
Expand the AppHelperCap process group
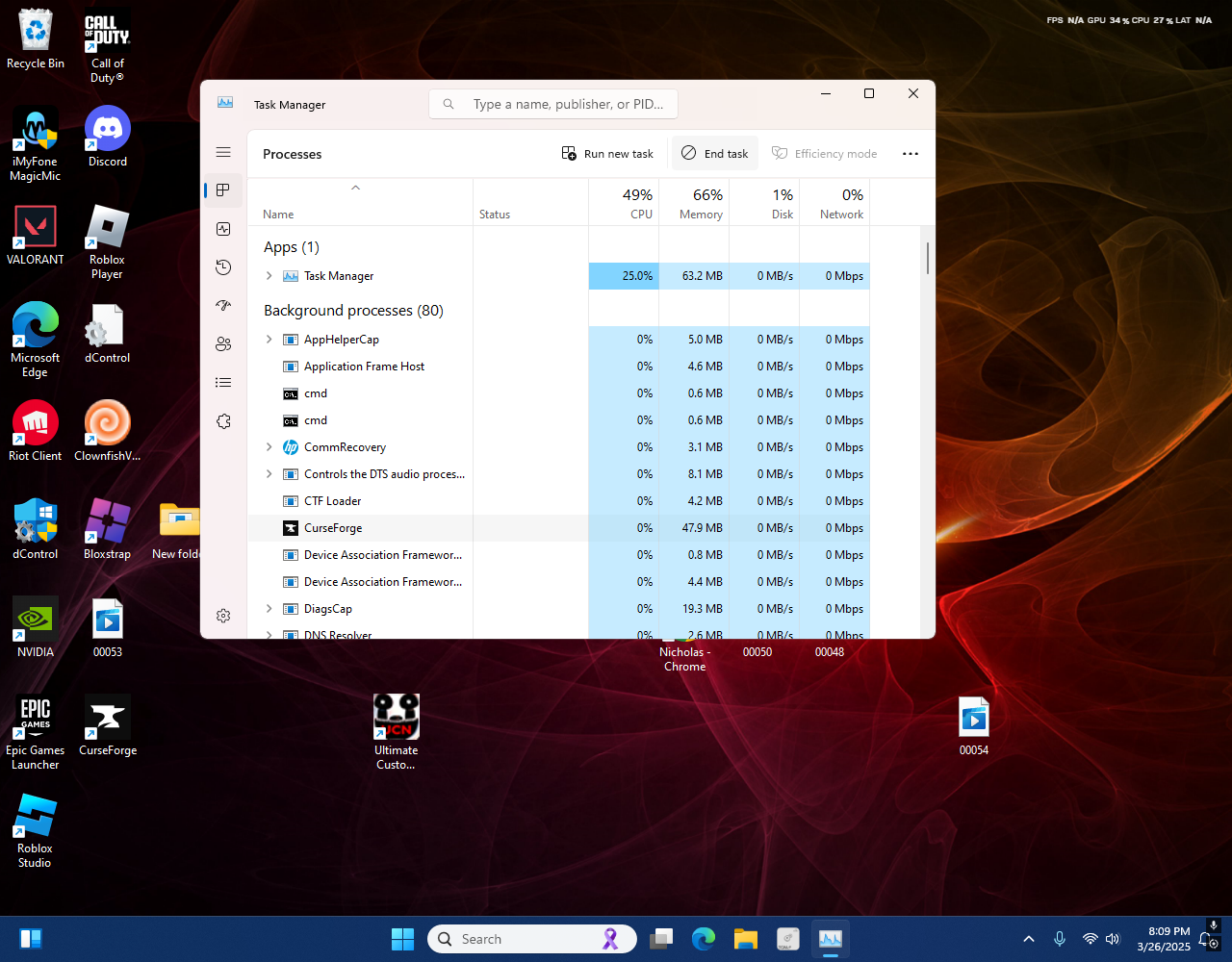click(269, 340)
